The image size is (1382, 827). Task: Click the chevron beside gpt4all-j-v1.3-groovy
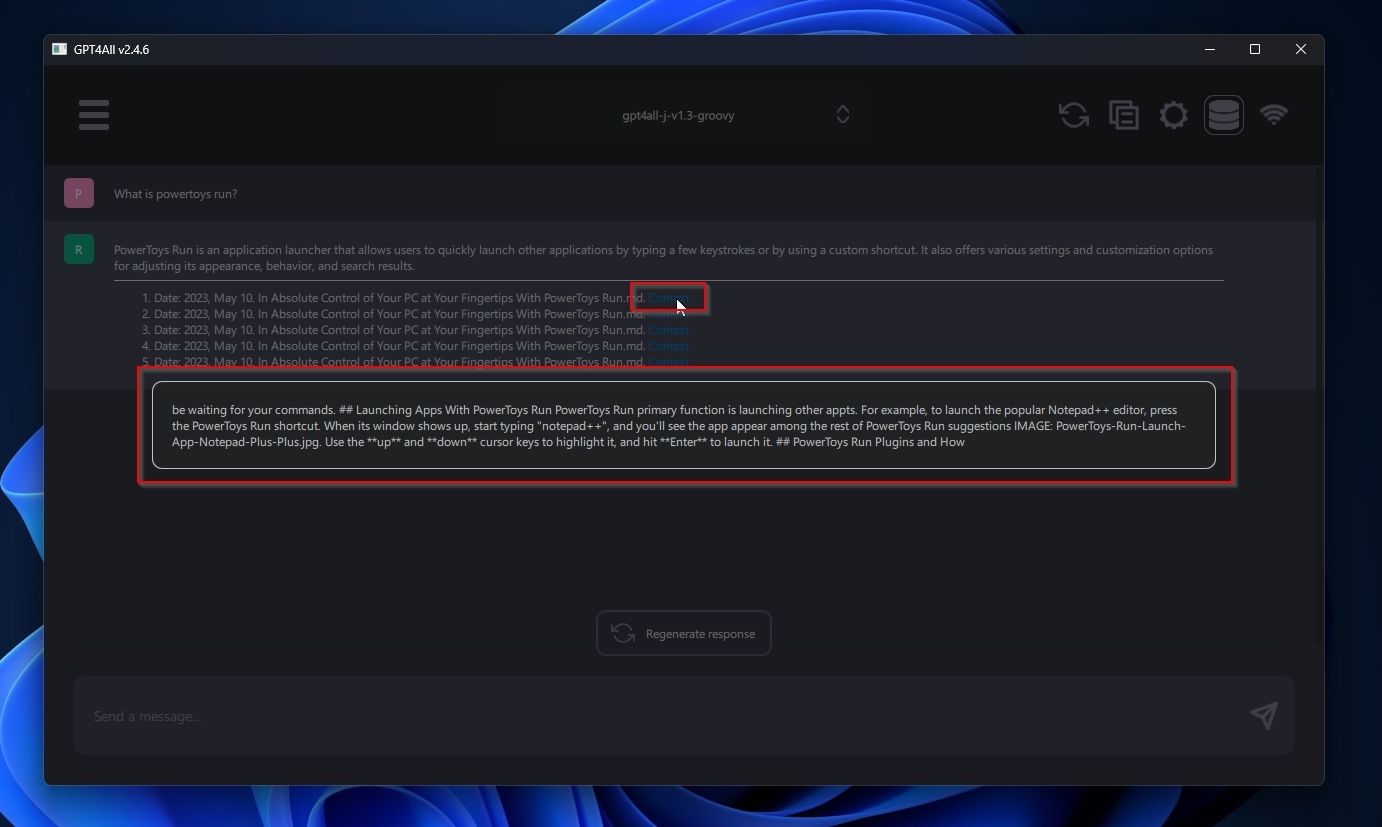[x=842, y=114]
